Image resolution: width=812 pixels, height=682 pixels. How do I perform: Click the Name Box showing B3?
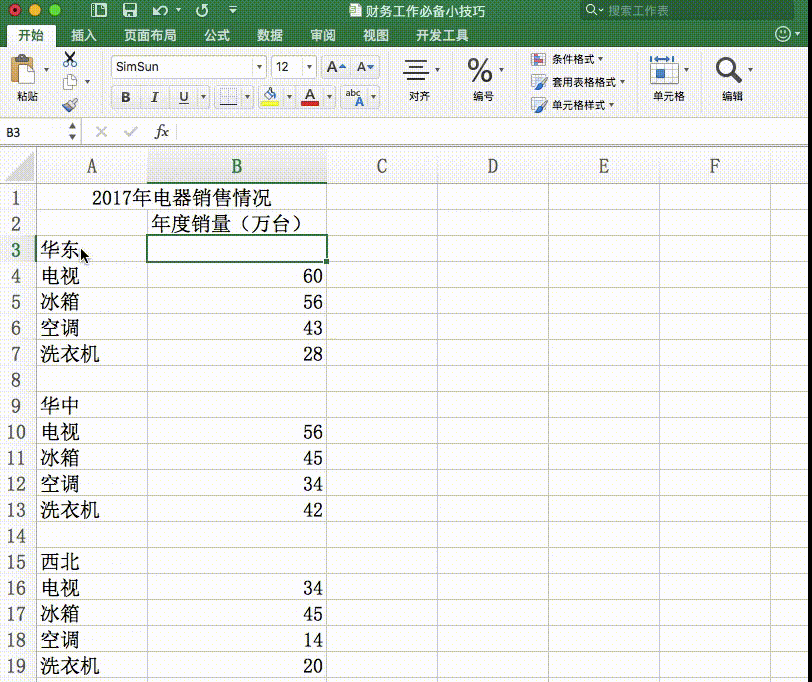tap(34, 132)
